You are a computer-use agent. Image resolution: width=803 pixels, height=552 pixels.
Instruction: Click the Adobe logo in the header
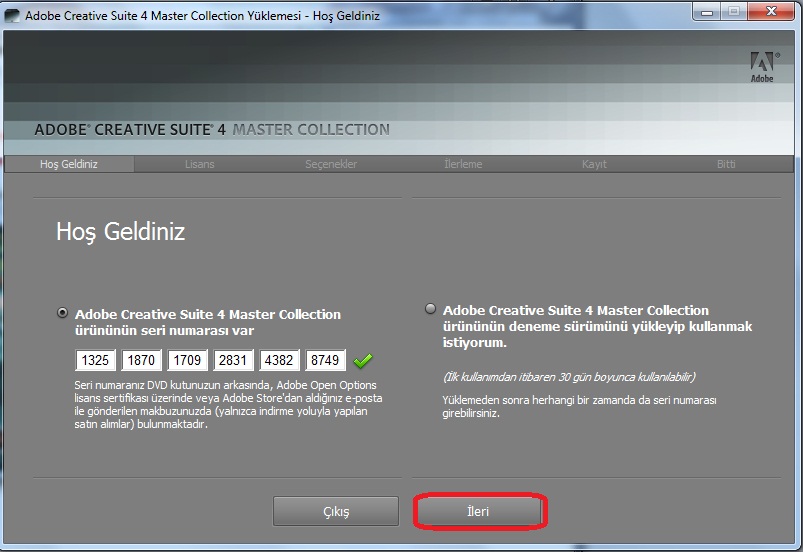pyautogui.click(x=763, y=67)
